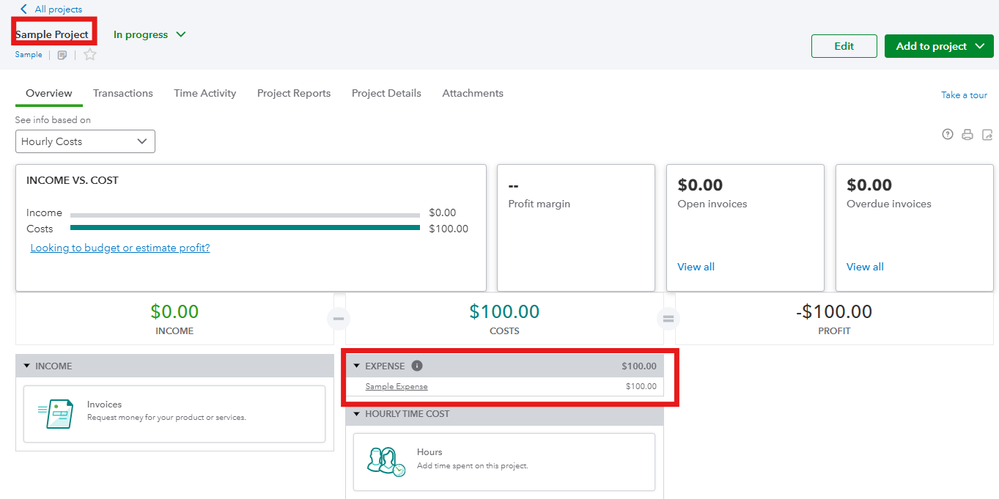Image resolution: width=999 pixels, height=499 pixels.
Task: Click the Hours people icon
Action: pos(385,461)
